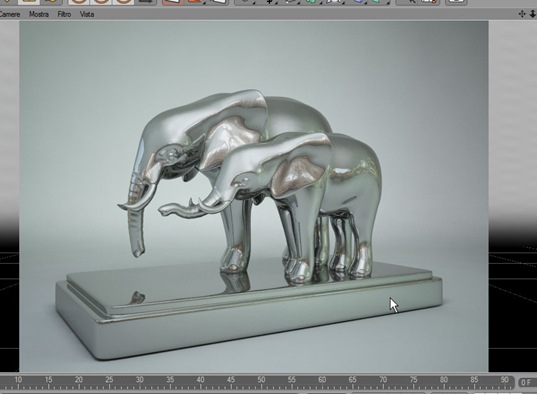537x394 pixels.
Task: Toggle the Z axis lock
Action: pos(123,2)
